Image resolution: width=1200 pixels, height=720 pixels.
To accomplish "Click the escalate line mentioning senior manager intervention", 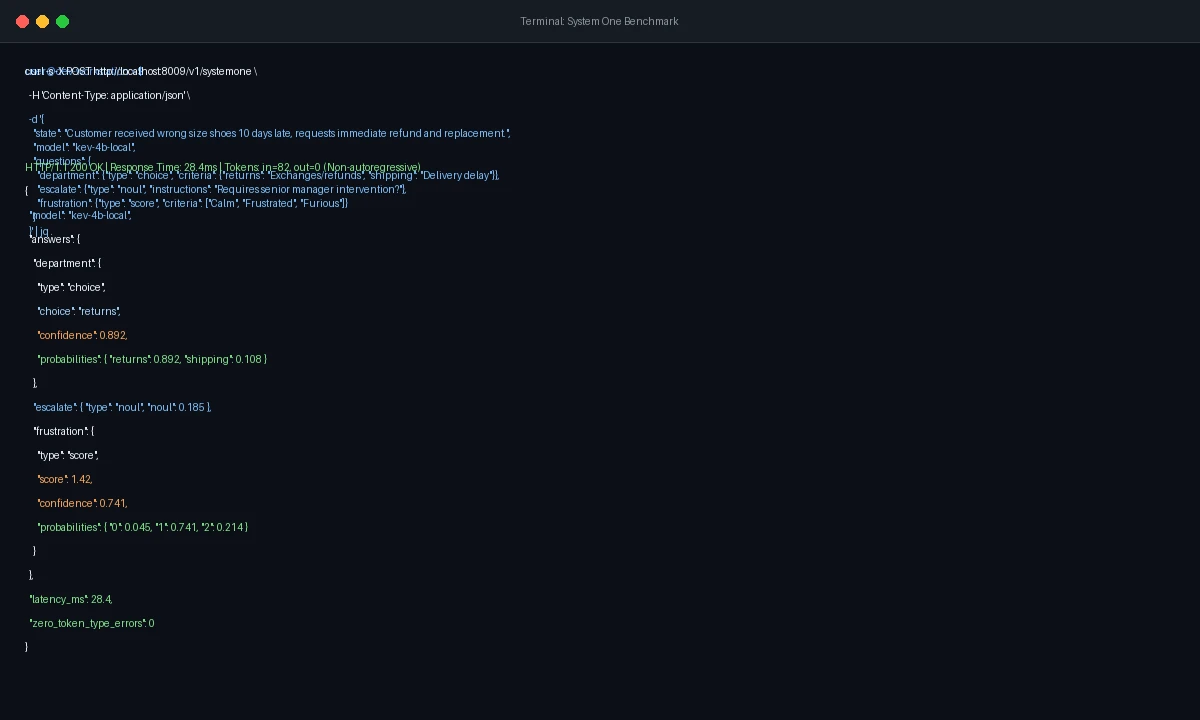I will [222, 189].
